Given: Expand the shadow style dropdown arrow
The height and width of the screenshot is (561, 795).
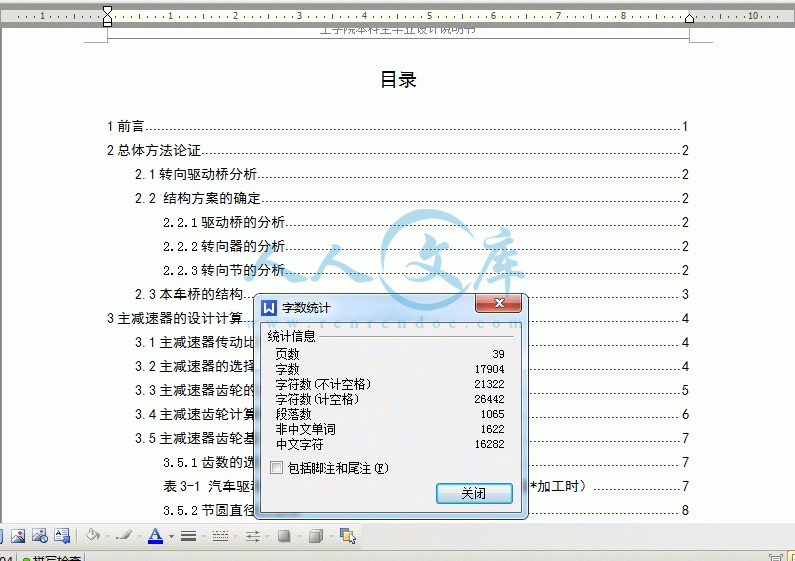Looking at the screenshot, I should (x=299, y=536).
